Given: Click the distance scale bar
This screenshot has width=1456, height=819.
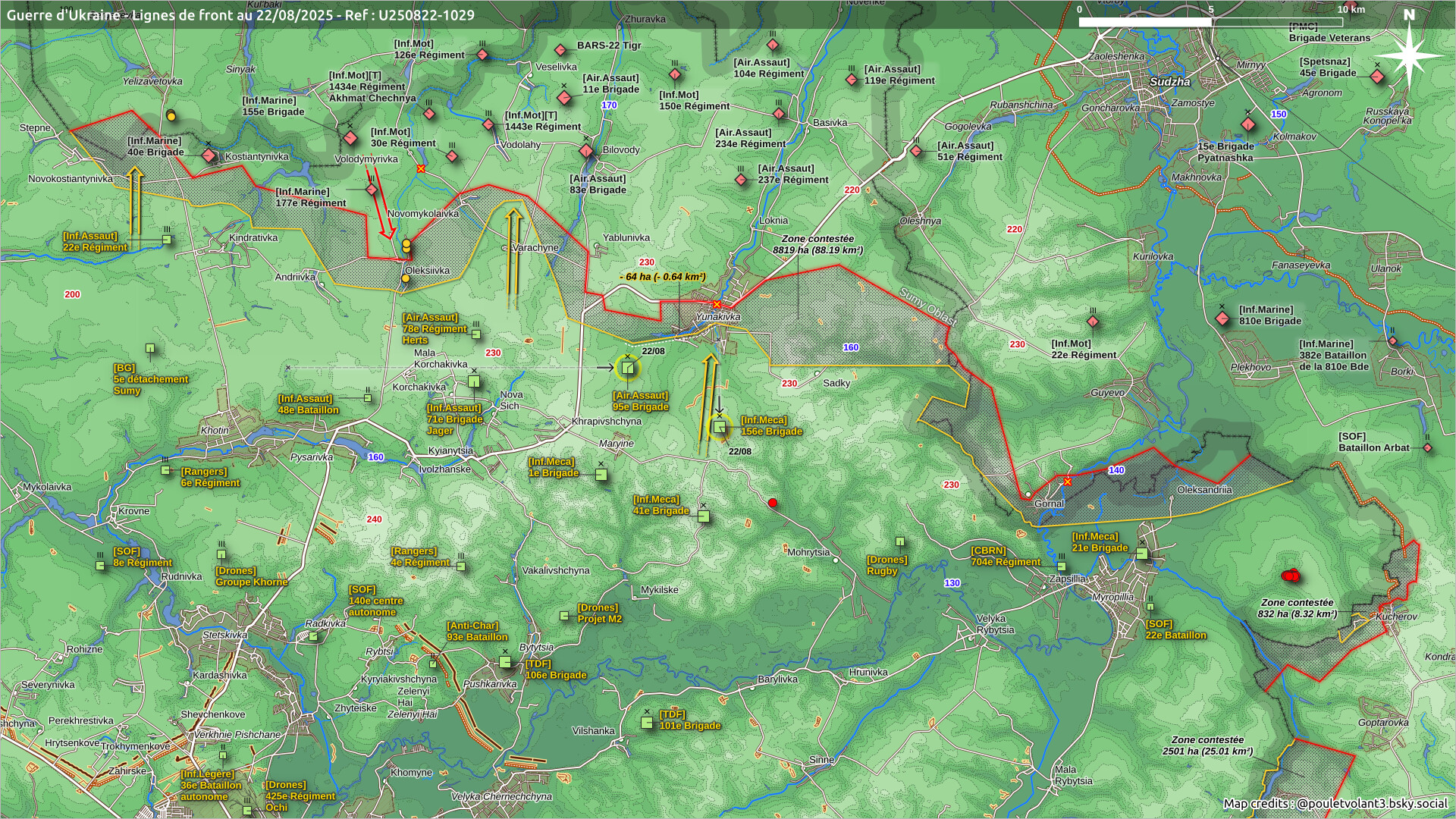Looking at the screenshot, I should pyautogui.click(x=1211, y=22).
